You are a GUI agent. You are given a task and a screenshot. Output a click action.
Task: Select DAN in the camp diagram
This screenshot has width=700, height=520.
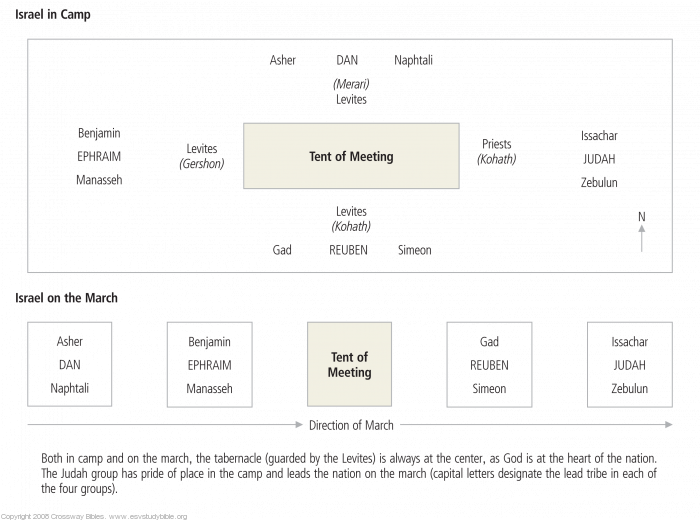click(x=347, y=61)
